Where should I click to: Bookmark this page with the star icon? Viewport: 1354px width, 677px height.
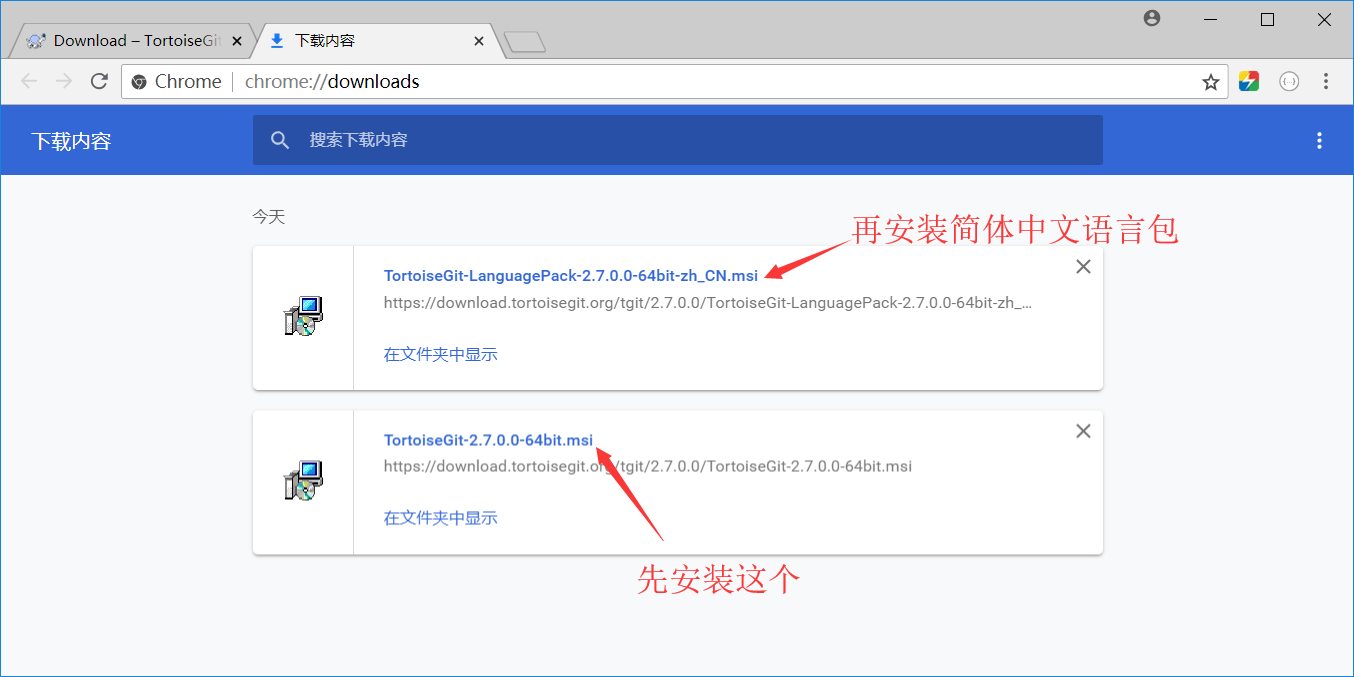(x=1210, y=82)
